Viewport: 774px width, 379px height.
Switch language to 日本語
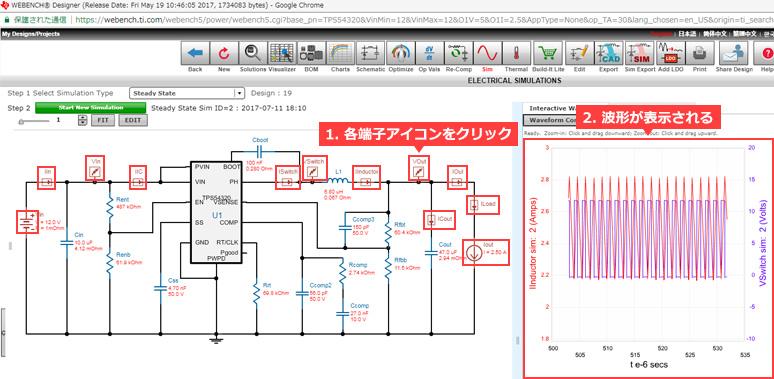(x=688, y=34)
